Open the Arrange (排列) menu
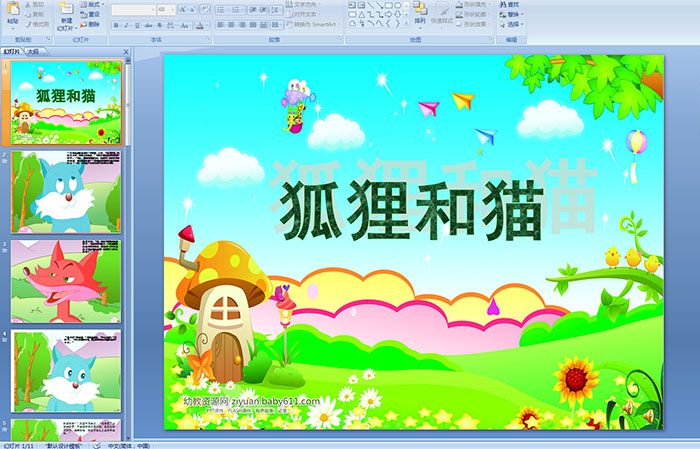 [x=420, y=14]
